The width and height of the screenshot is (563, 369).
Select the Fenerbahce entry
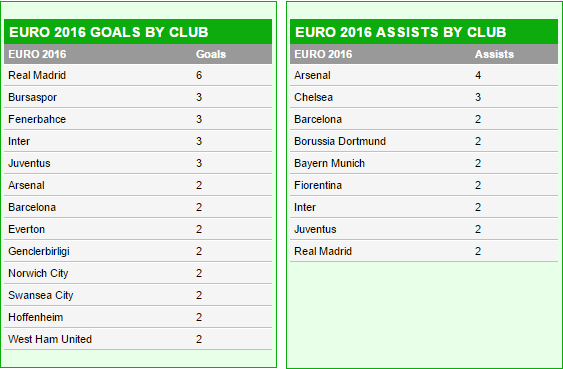pos(37,119)
